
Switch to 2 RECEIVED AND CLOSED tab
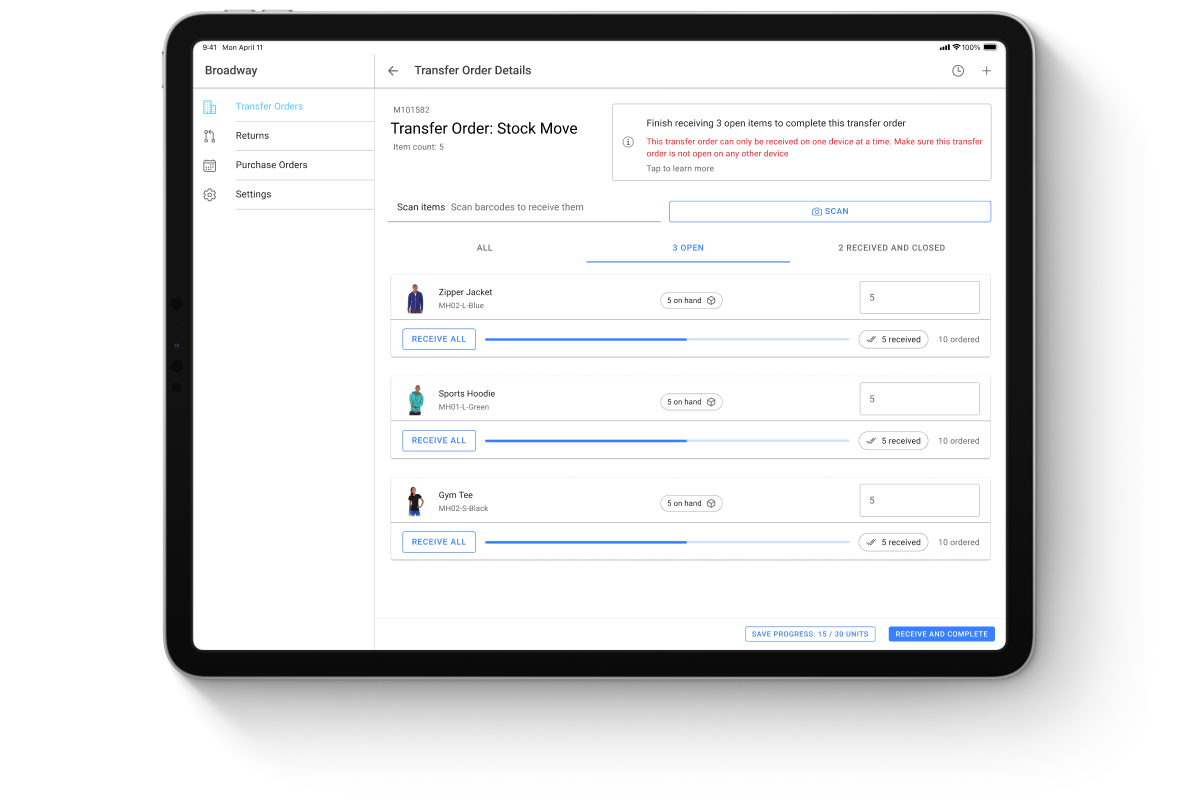(891, 248)
